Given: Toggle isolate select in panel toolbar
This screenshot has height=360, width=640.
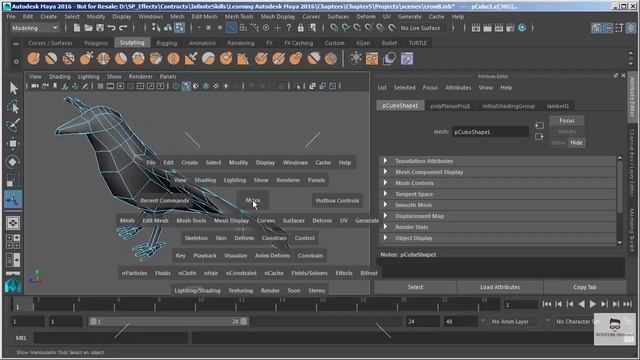Looking at the screenshot, I should [x=298, y=86].
